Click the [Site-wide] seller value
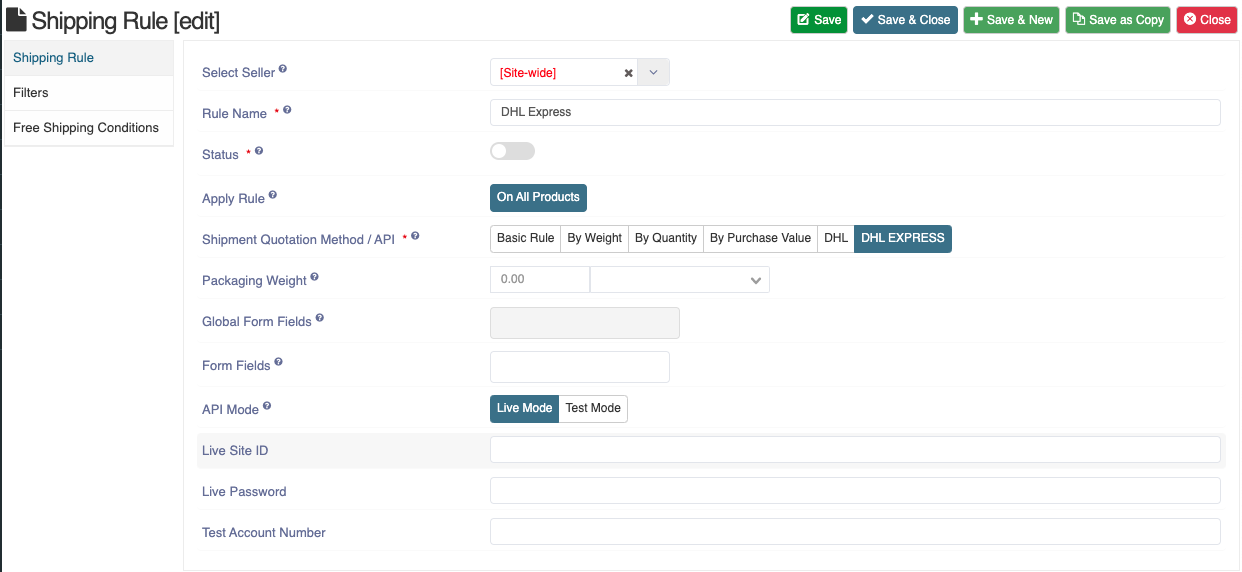The image size is (1242, 572). pos(528,73)
